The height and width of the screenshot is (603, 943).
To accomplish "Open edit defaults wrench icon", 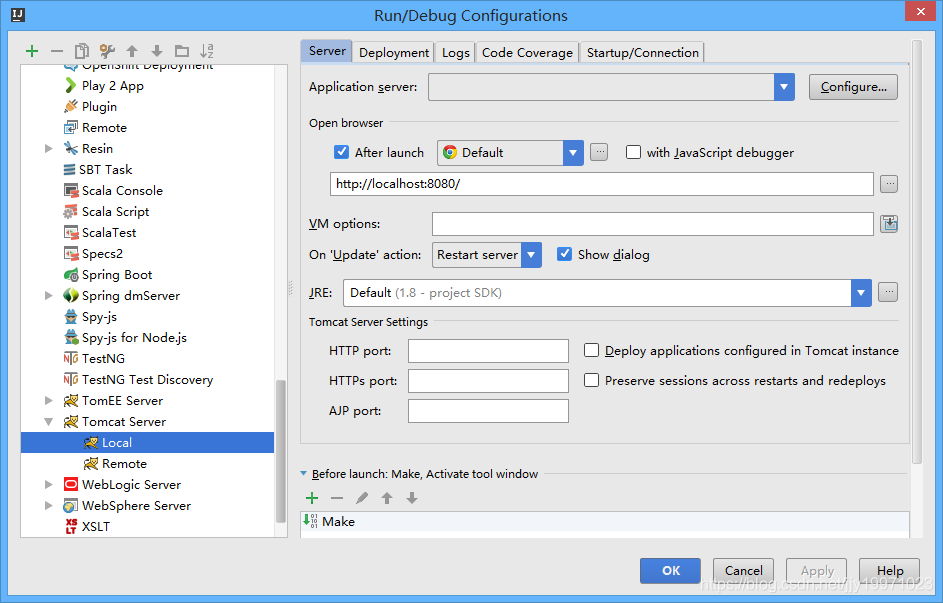I will coord(107,51).
